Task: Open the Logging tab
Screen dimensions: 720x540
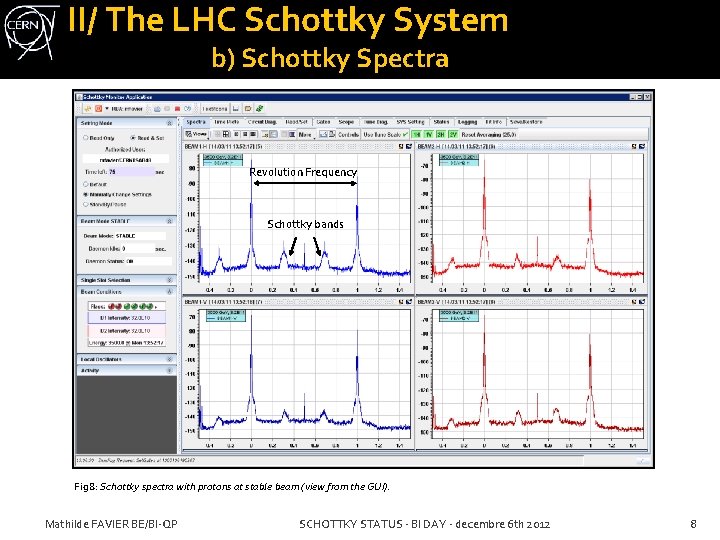Action: coord(467,122)
